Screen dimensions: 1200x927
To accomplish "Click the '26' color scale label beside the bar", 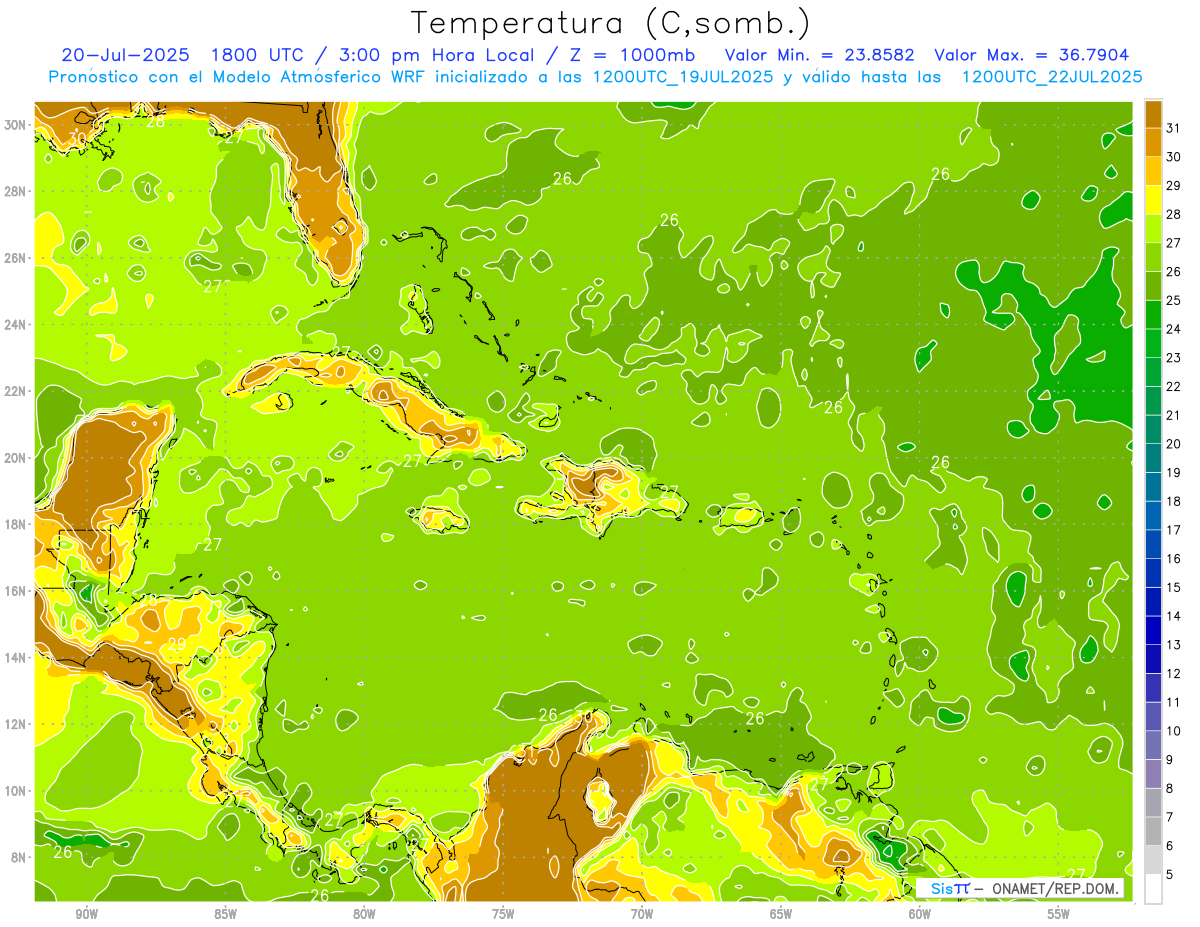I will click(1174, 272).
